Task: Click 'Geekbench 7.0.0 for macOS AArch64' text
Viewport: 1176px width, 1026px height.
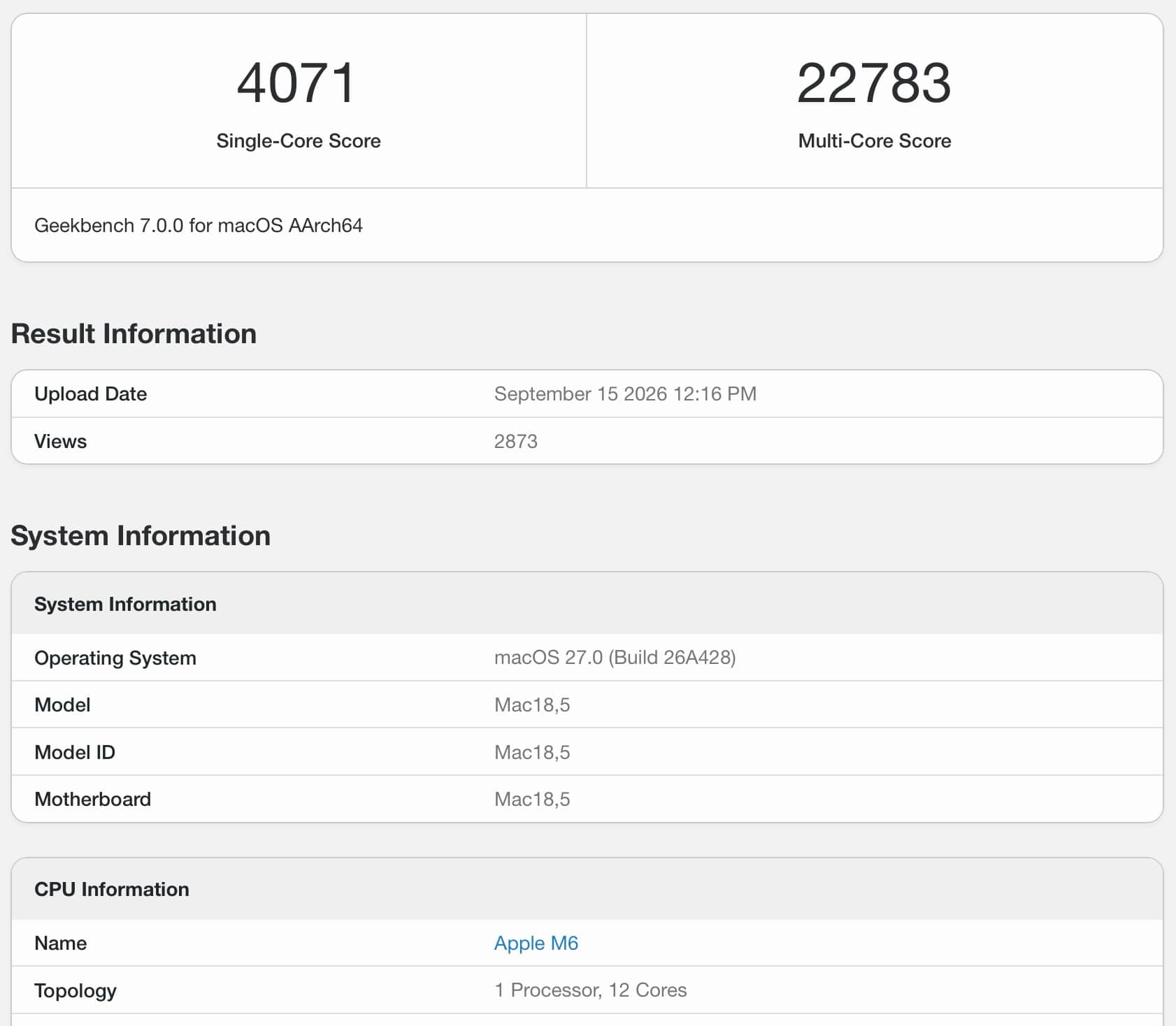Action: [x=199, y=226]
